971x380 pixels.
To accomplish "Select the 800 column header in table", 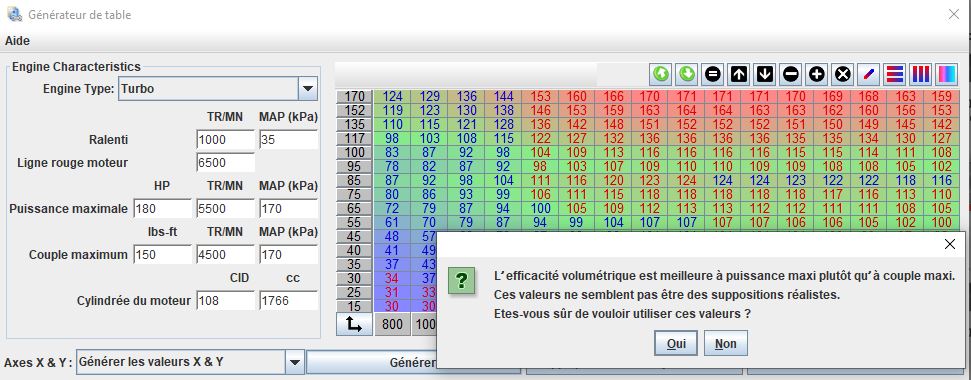I will click(393, 324).
